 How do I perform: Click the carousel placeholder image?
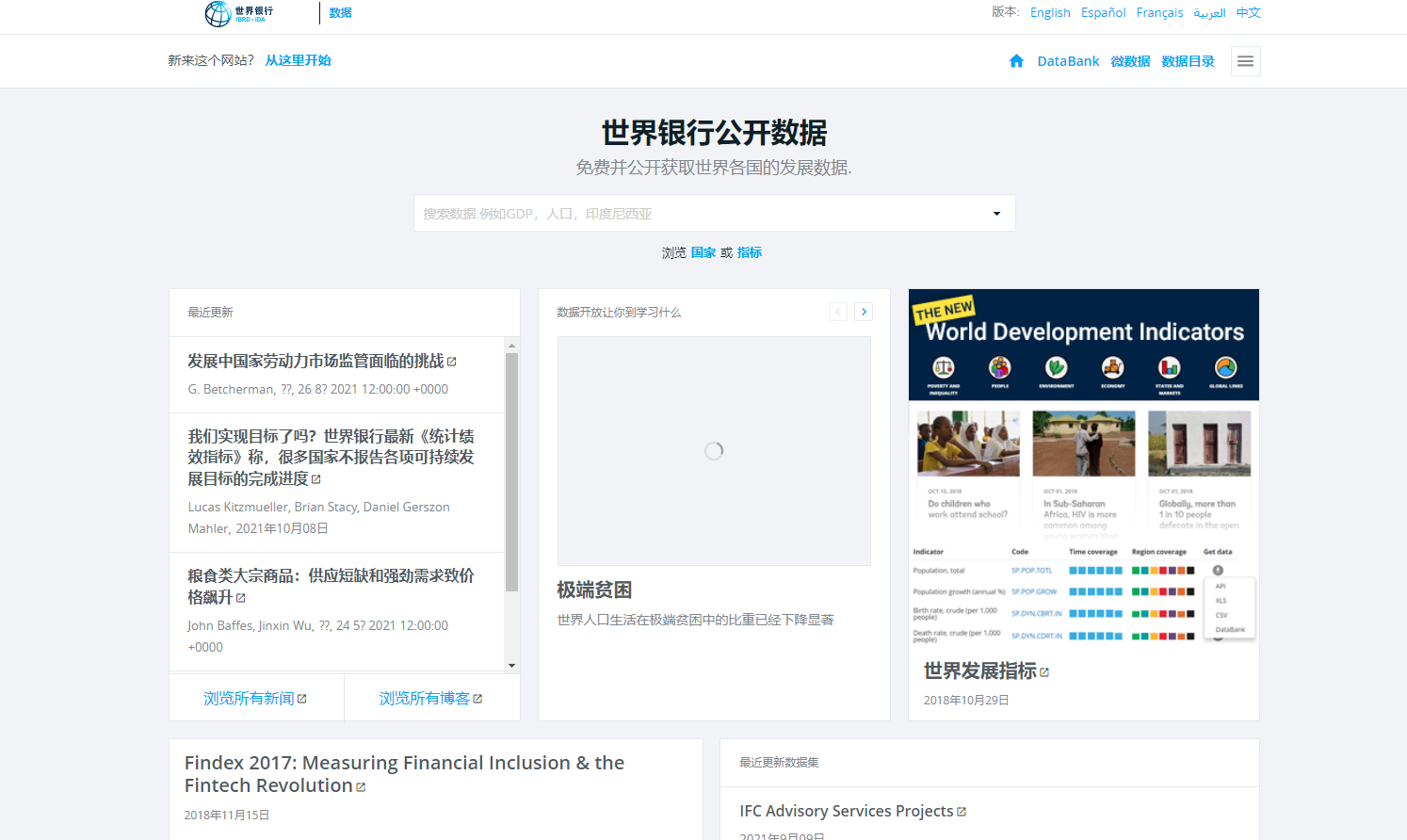pyautogui.click(x=714, y=451)
